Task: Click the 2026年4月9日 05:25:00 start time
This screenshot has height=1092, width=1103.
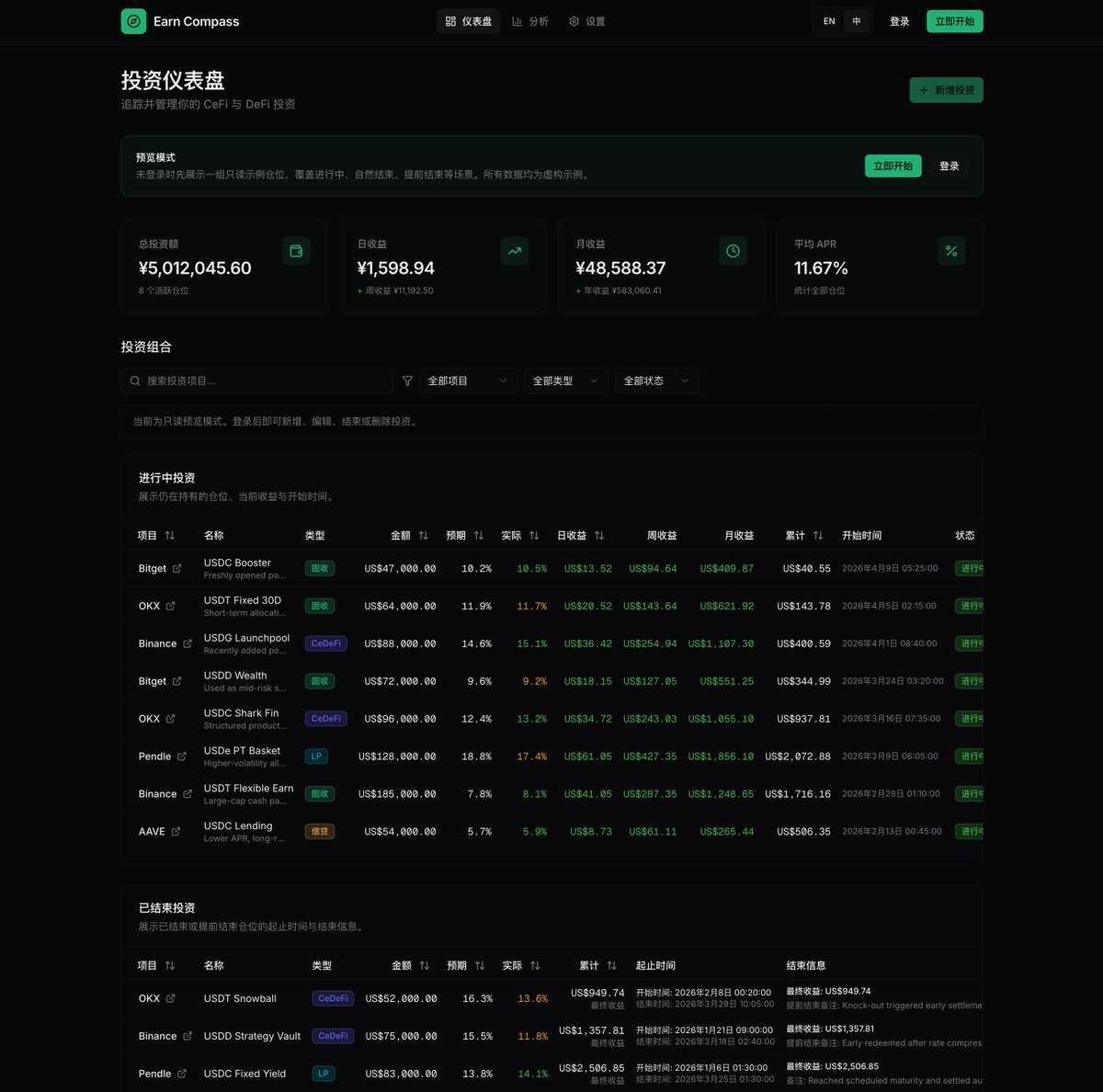Action: point(890,568)
